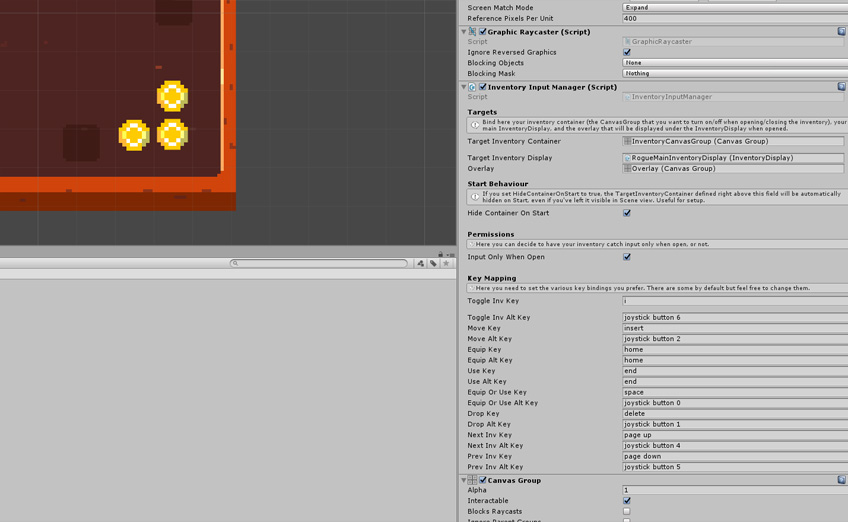Click Equip Alt Key field

pyautogui.click(x=735, y=360)
